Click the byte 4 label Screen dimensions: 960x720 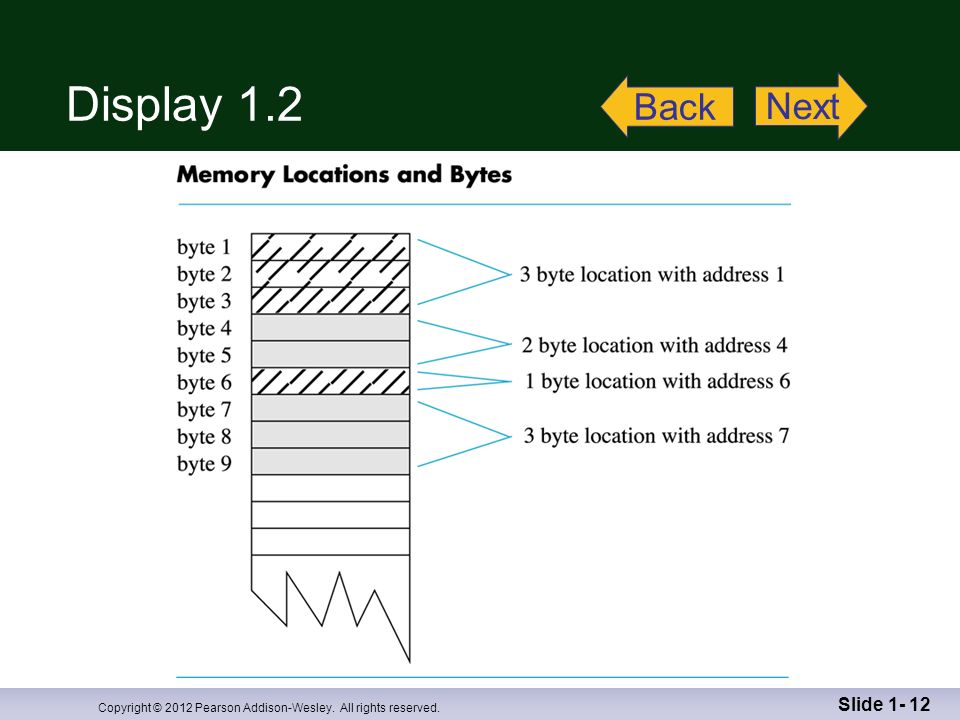click(204, 328)
